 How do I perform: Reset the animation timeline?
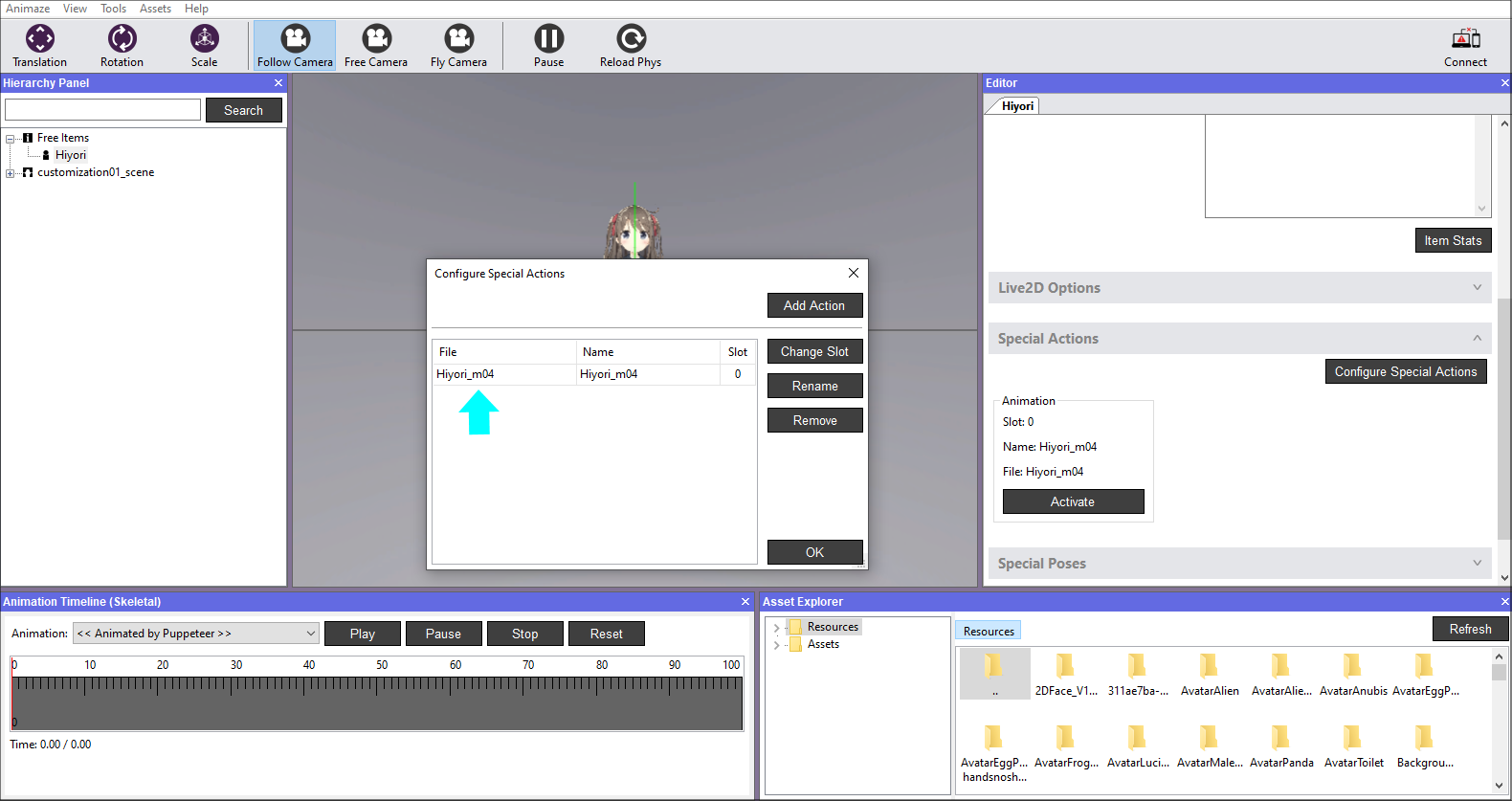click(606, 634)
